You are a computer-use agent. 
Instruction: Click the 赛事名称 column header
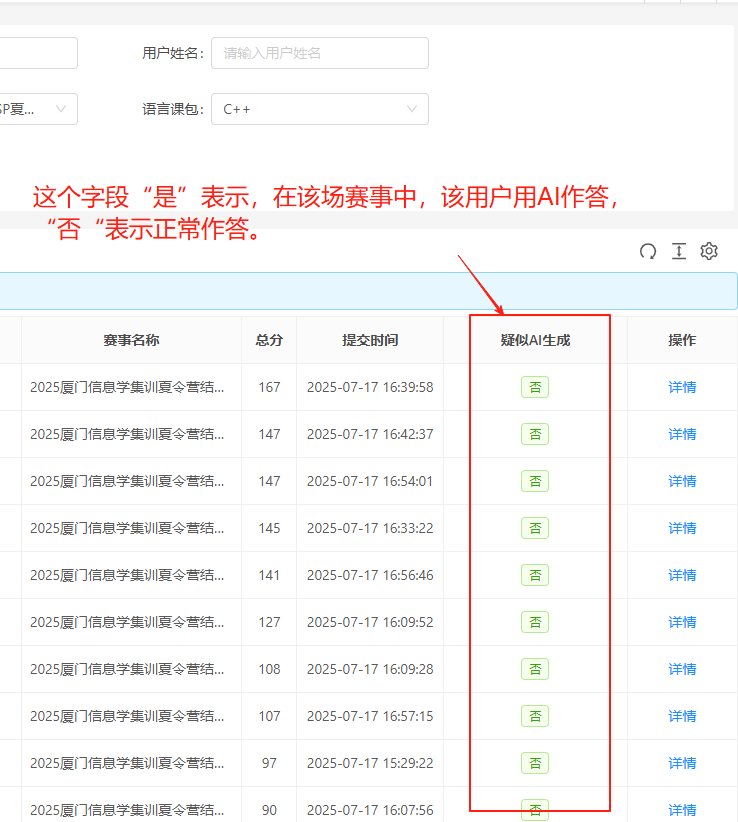coord(131,340)
